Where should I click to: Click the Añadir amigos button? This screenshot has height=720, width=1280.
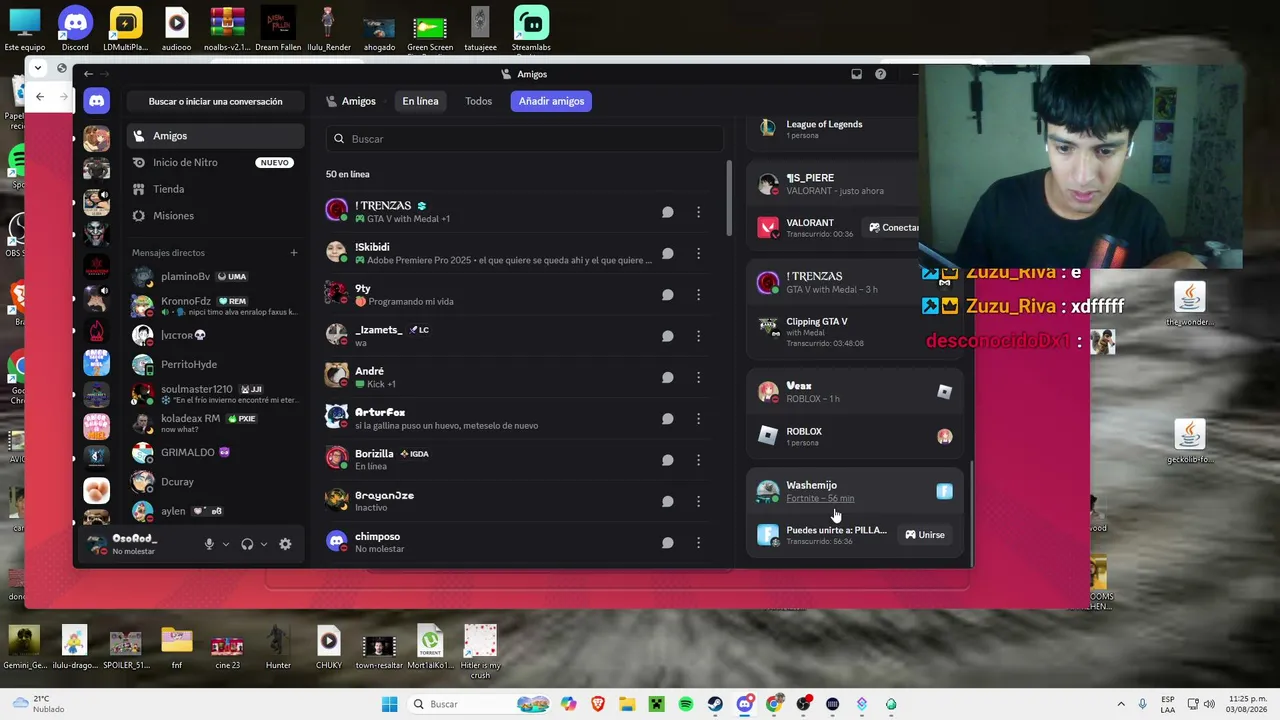click(x=551, y=101)
